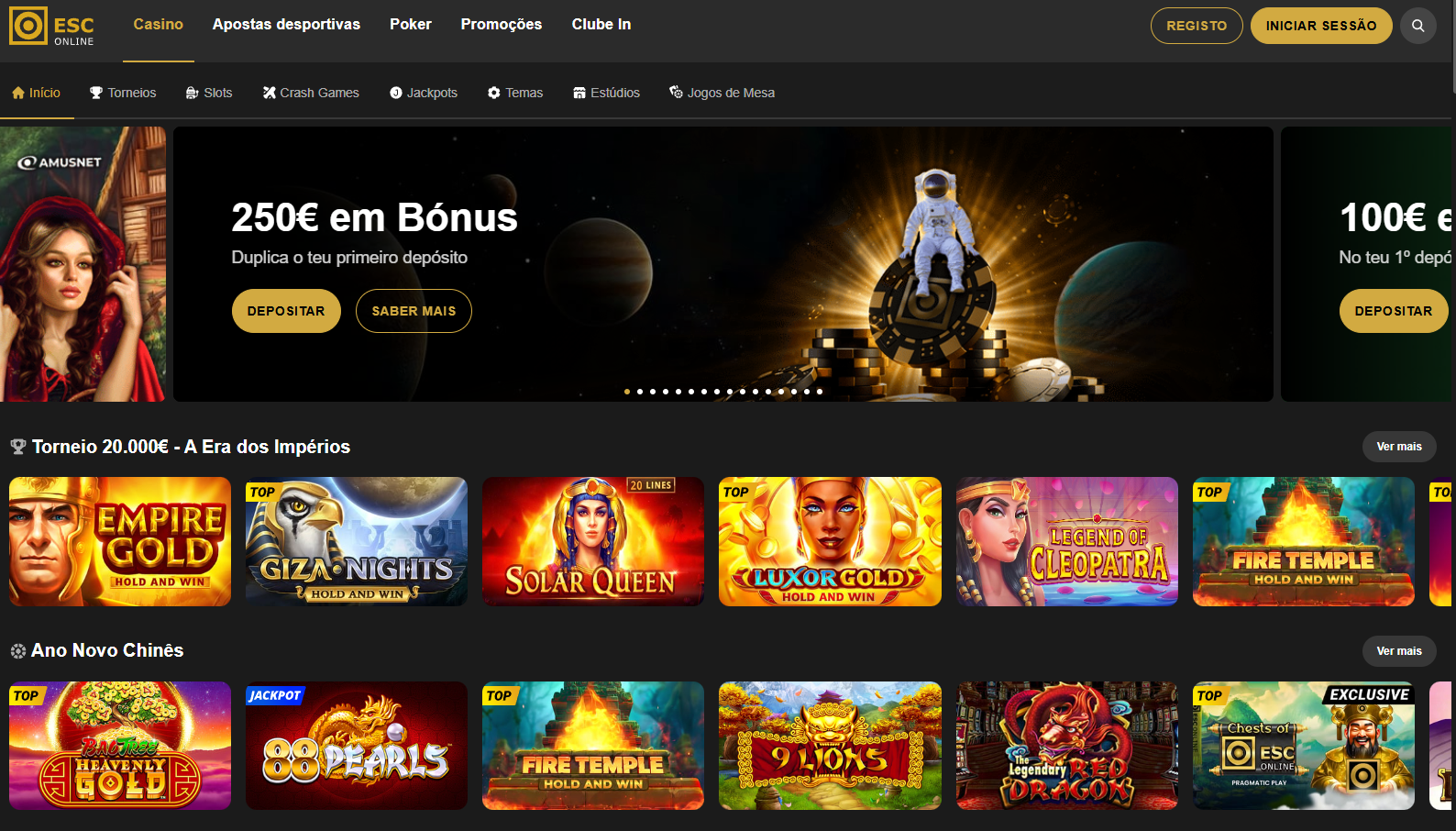Select the last banner carousel dot

[x=820, y=392]
